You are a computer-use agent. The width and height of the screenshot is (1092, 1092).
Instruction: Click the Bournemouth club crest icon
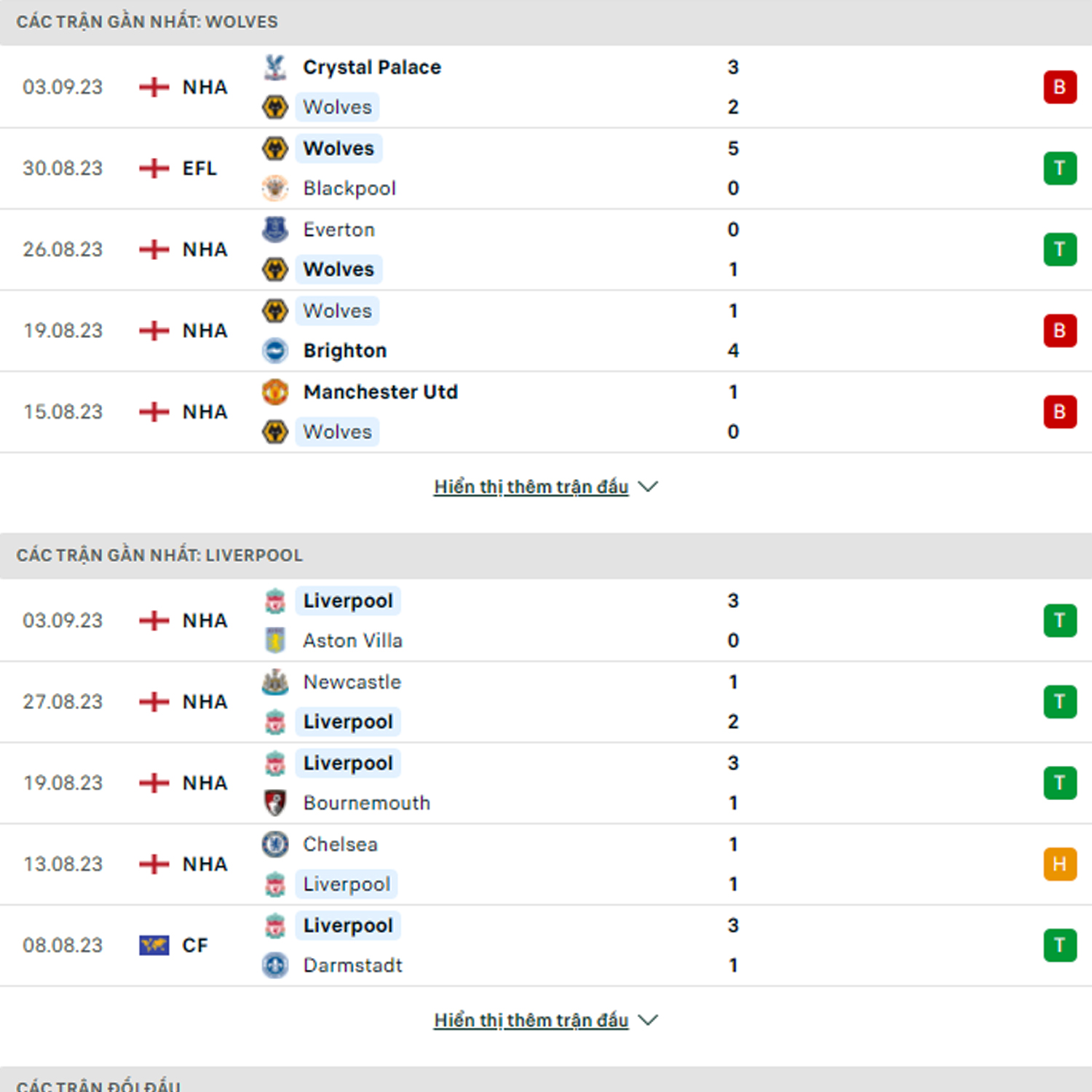point(275,803)
